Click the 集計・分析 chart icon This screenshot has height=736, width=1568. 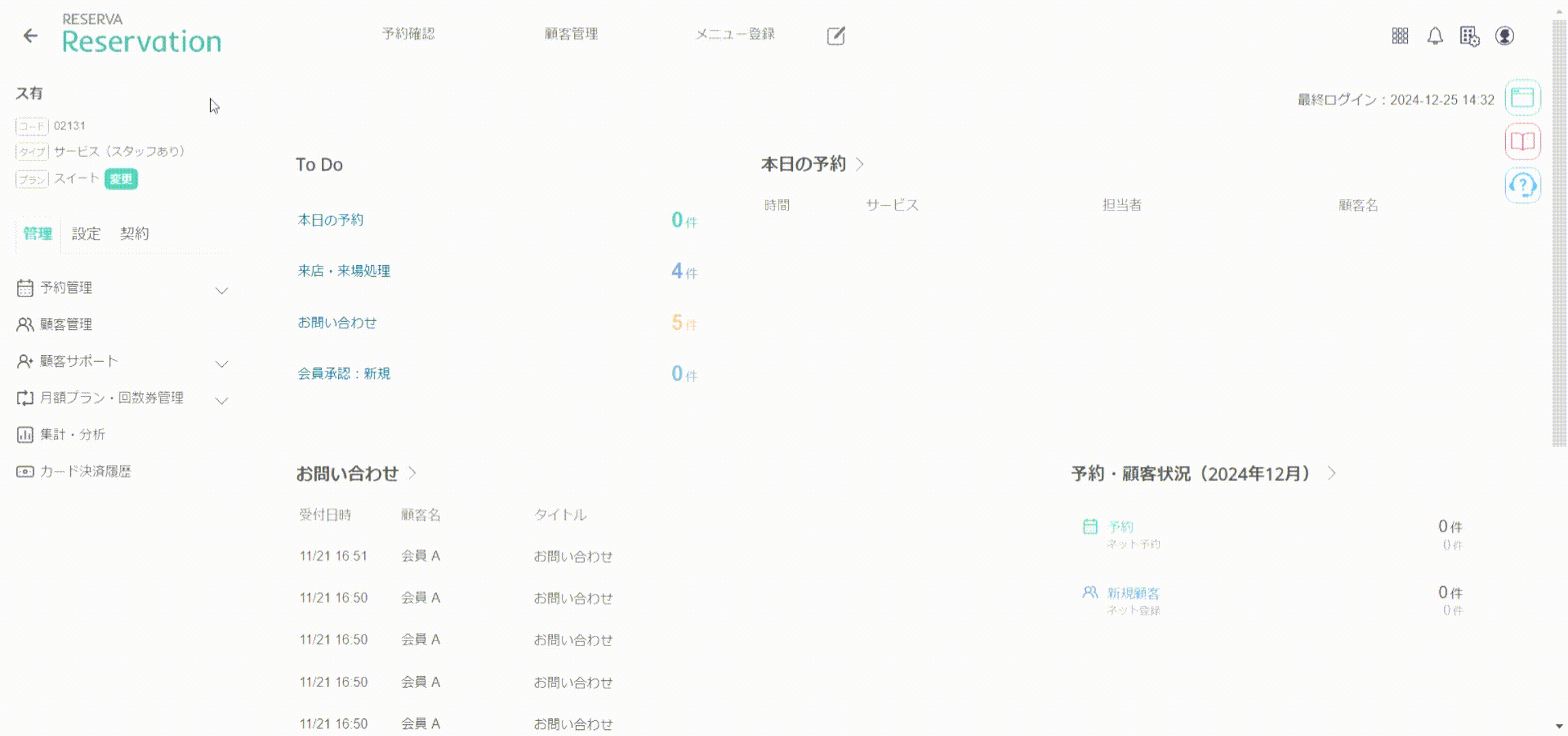pos(25,435)
